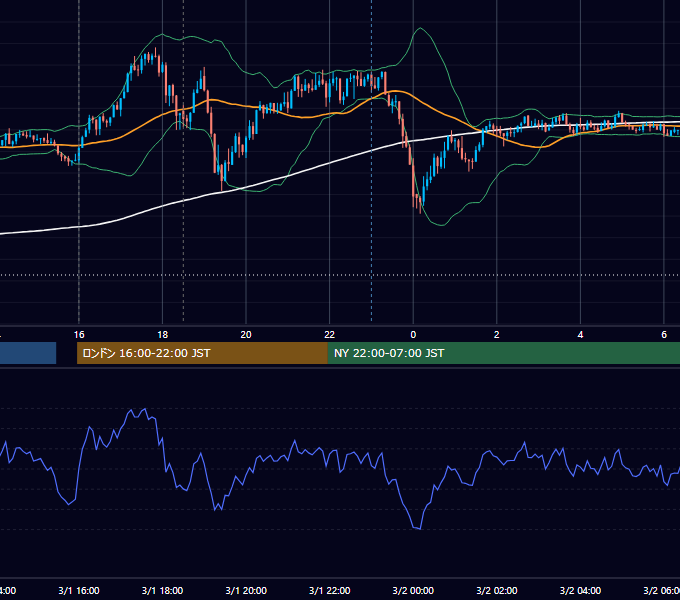
Task: Click the 3/1 20:00 time label
Action: (246, 590)
